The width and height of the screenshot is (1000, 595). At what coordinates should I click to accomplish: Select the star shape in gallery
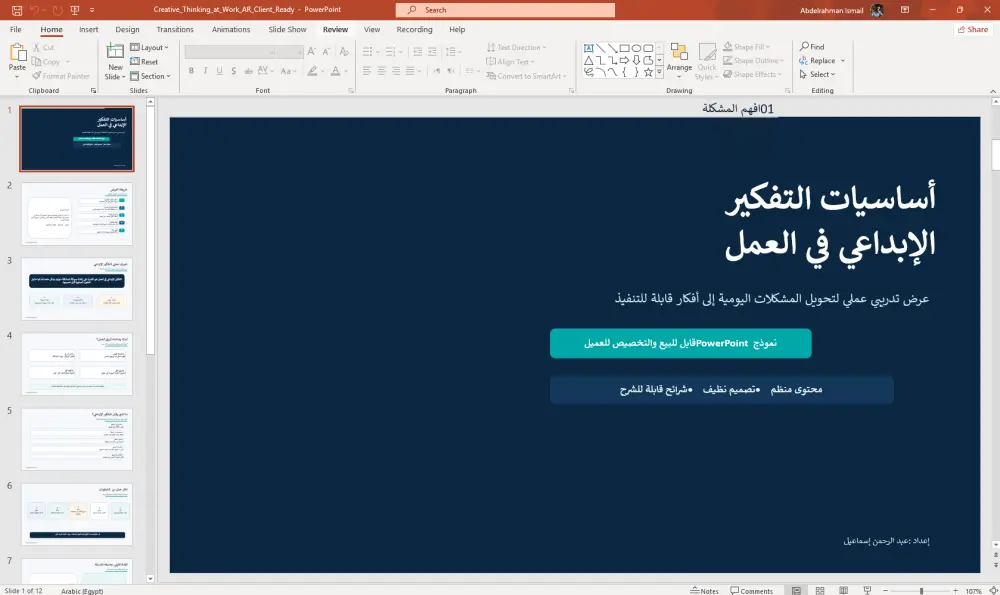pyautogui.click(x=648, y=72)
